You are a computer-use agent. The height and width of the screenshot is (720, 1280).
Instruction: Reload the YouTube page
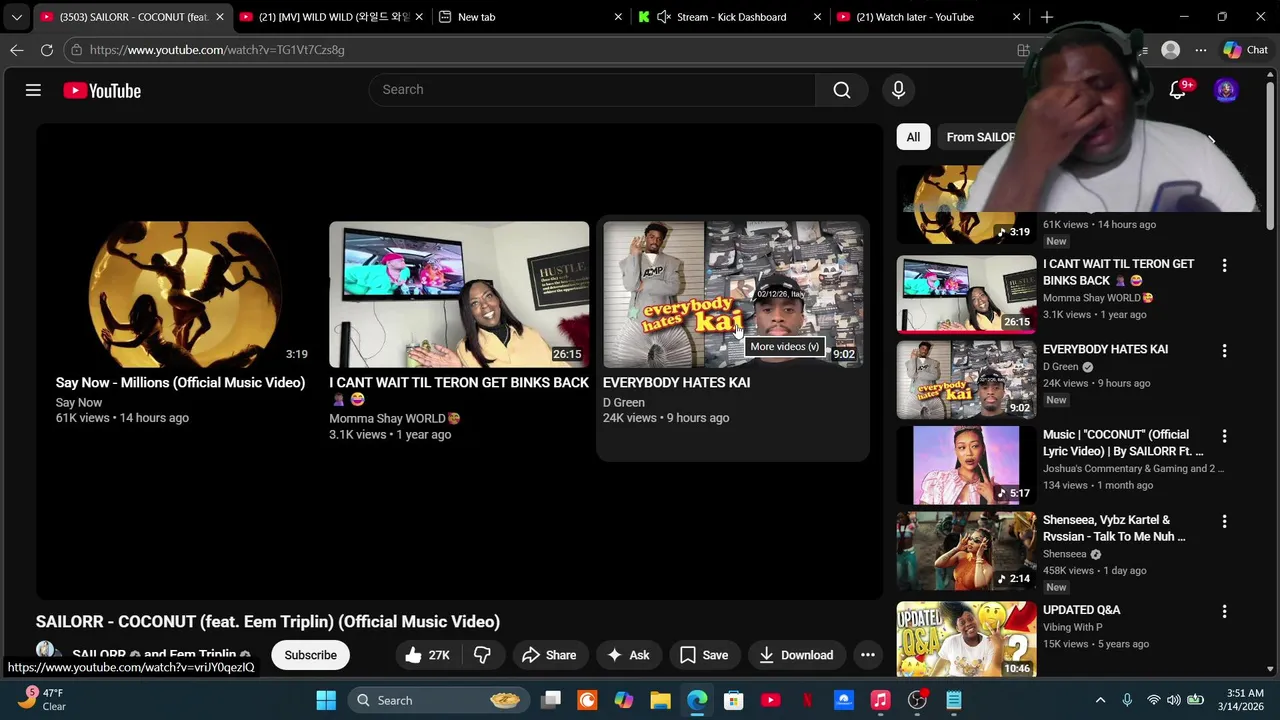47,50
